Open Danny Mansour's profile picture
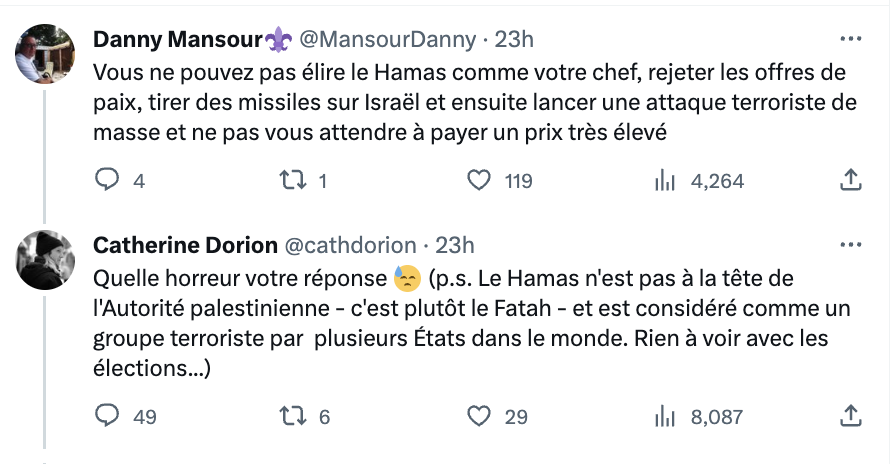The height and width of the screenshot is (464, 890). (x=45, y=54)
